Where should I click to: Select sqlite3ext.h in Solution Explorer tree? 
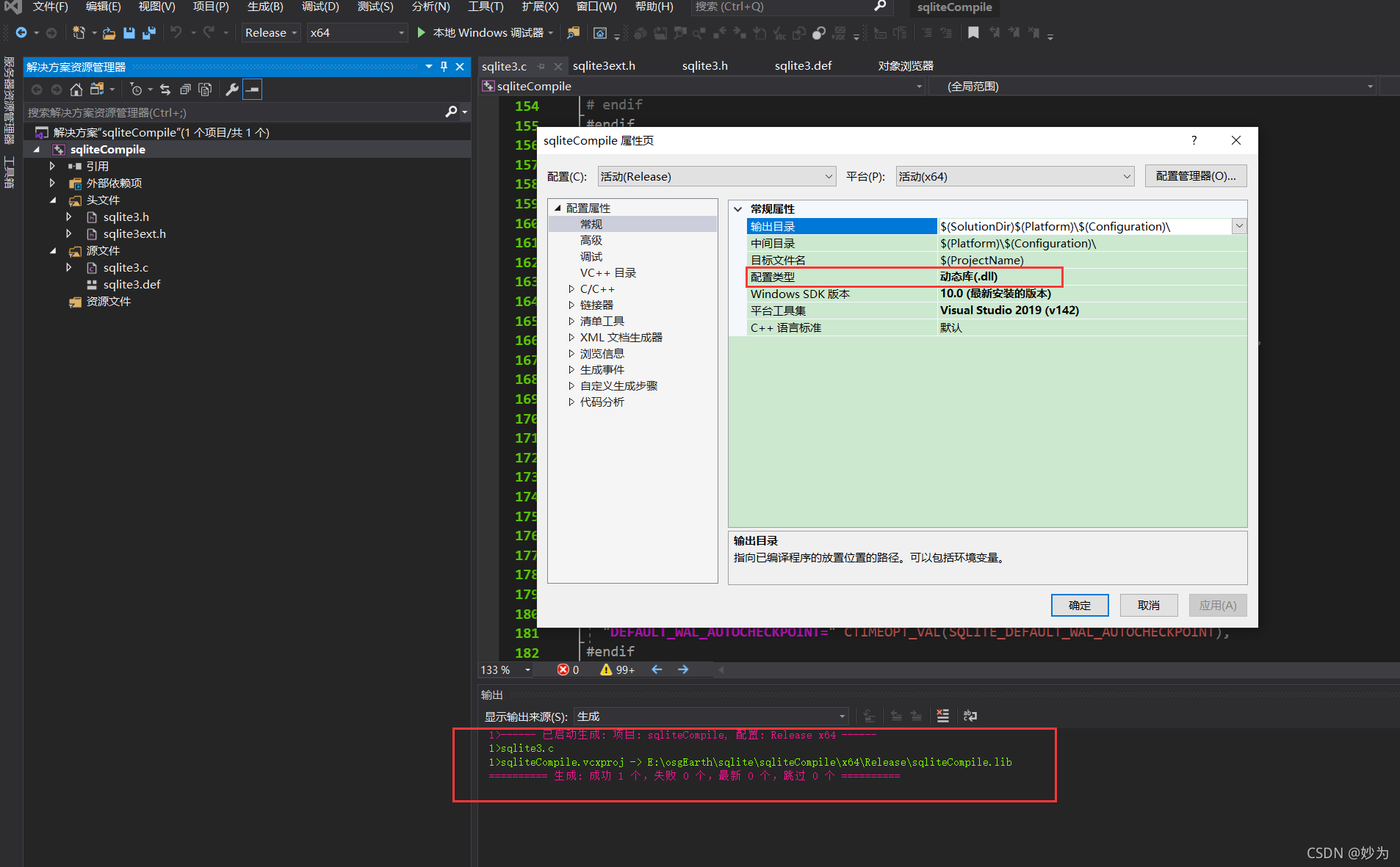[134, 233]
